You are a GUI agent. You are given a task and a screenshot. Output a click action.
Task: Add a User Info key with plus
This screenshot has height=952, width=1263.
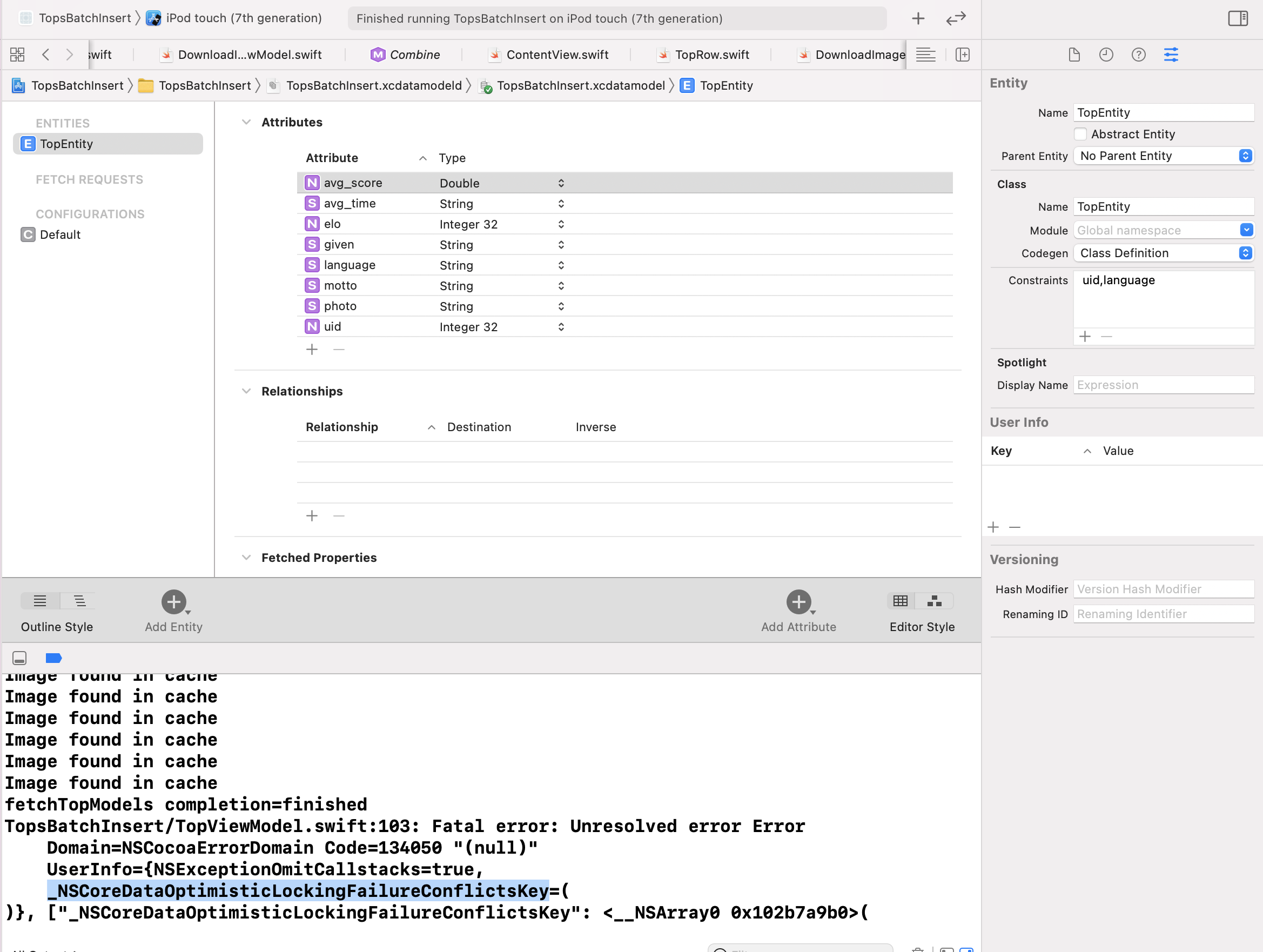click(993, 527)
